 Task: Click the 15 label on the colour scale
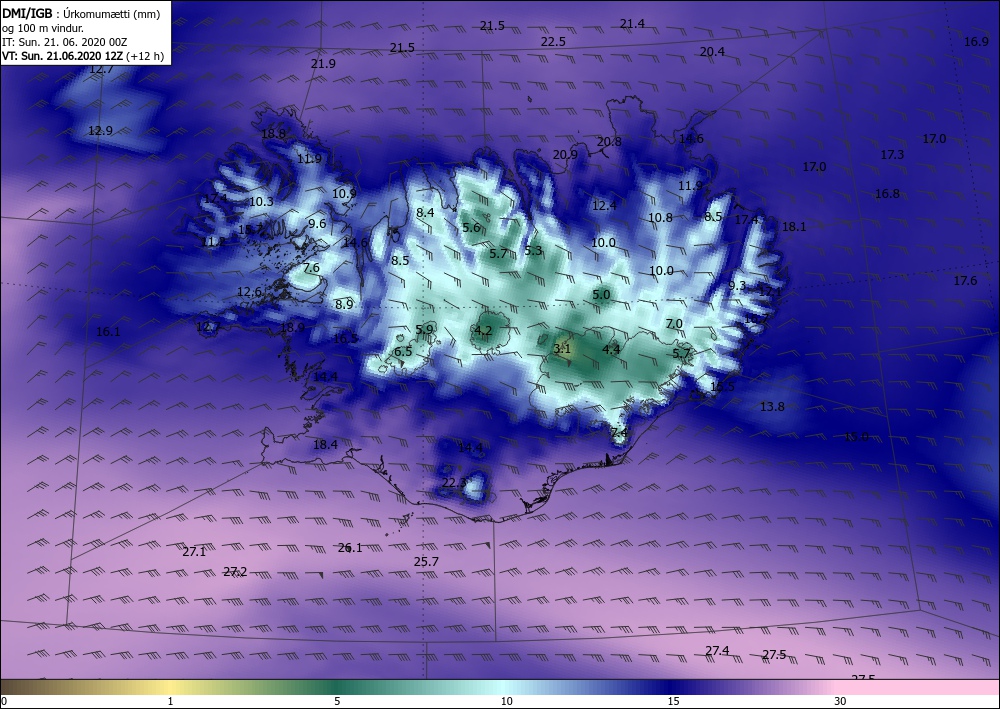(673, 702)
